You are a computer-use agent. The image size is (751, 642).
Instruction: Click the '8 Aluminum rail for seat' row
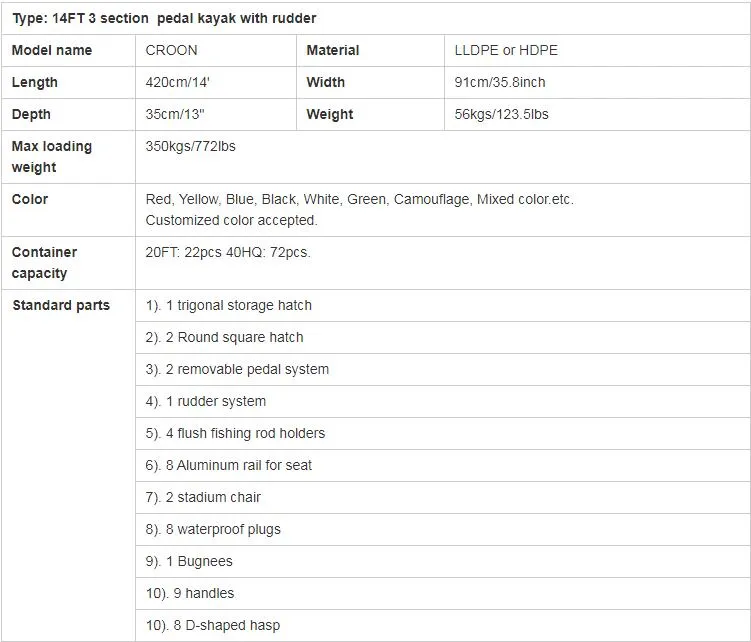click(x=229, y=465)
